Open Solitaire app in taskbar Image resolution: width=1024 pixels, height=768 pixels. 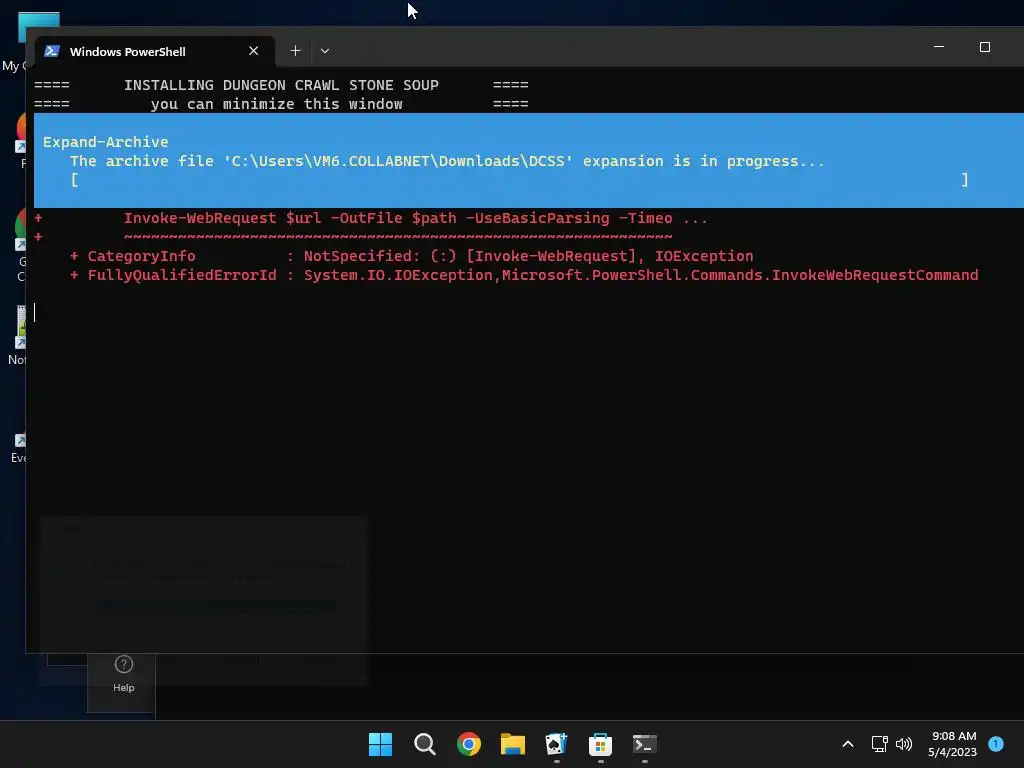coord(556,744)
